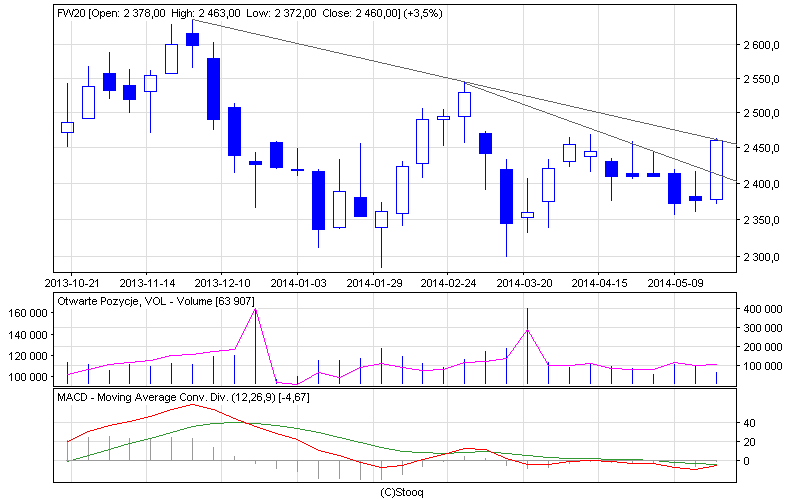Viewport: 800px width, 500px height.
Task: Click the 200 000 volume axis label
Action: (762, 347)
